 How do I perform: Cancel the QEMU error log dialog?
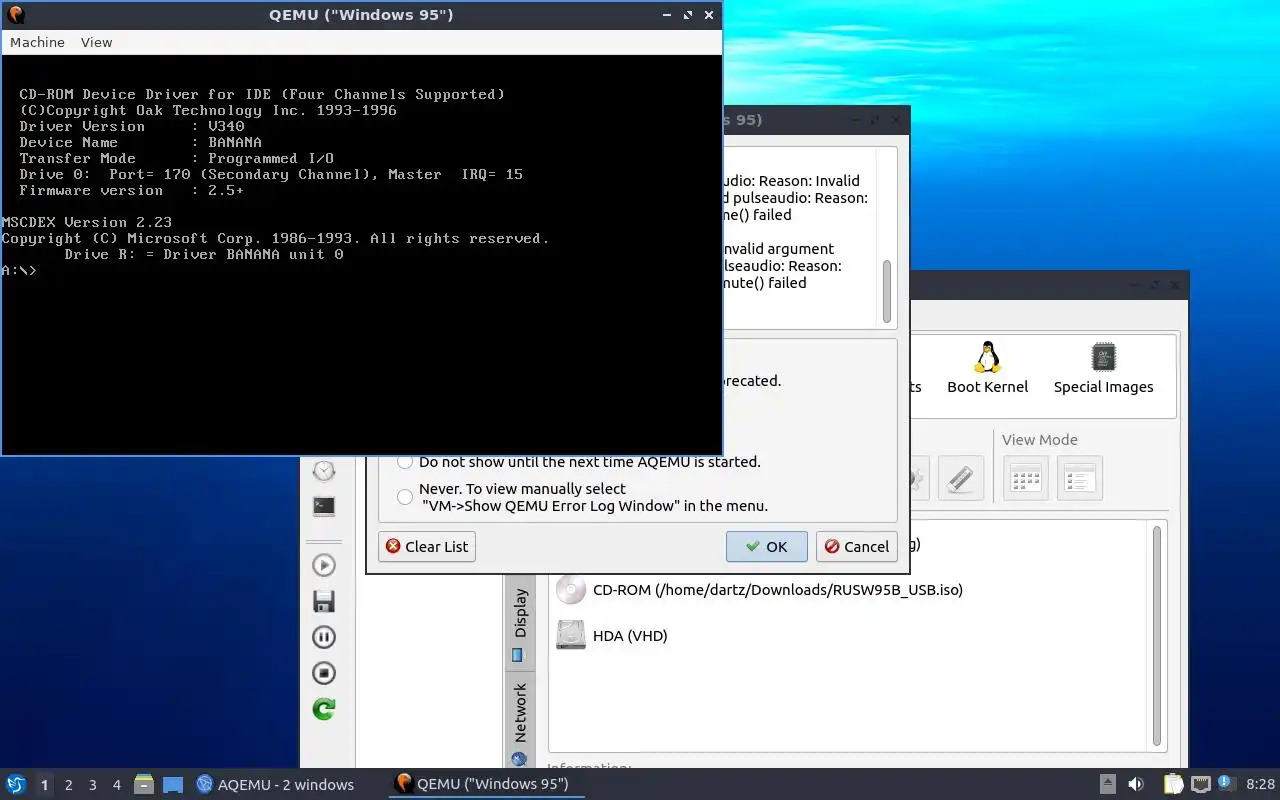(x=856, y=546)
